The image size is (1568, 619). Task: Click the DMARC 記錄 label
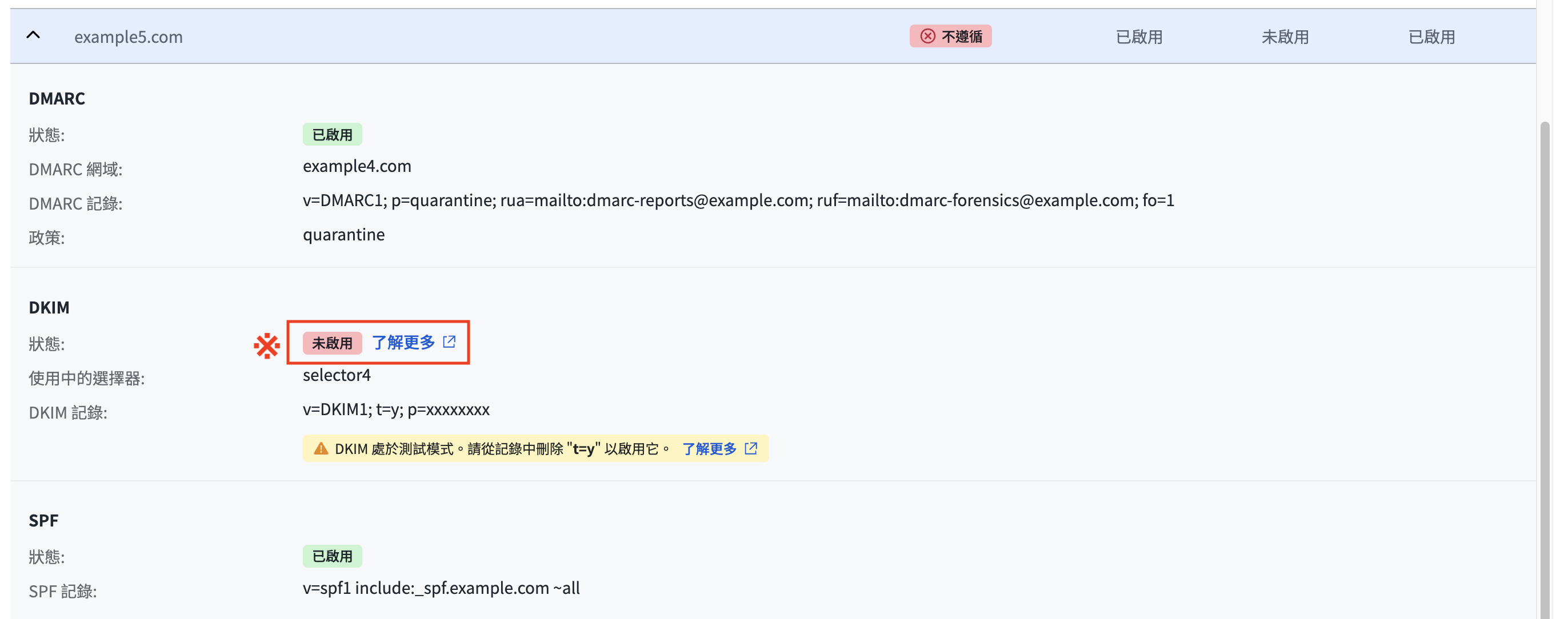[x=75, y=203]
